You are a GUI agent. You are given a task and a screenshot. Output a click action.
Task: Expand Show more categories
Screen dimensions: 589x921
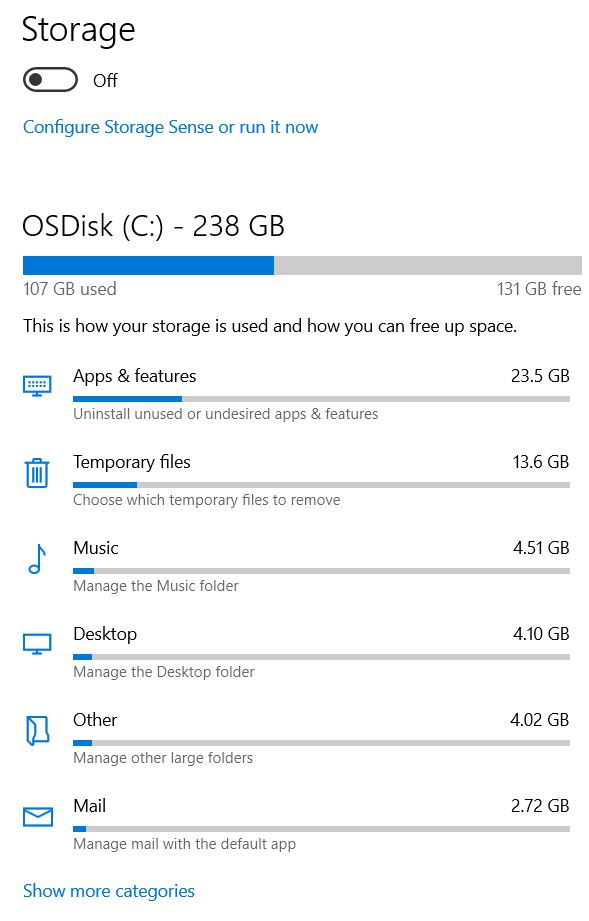(x=108, y=891)
